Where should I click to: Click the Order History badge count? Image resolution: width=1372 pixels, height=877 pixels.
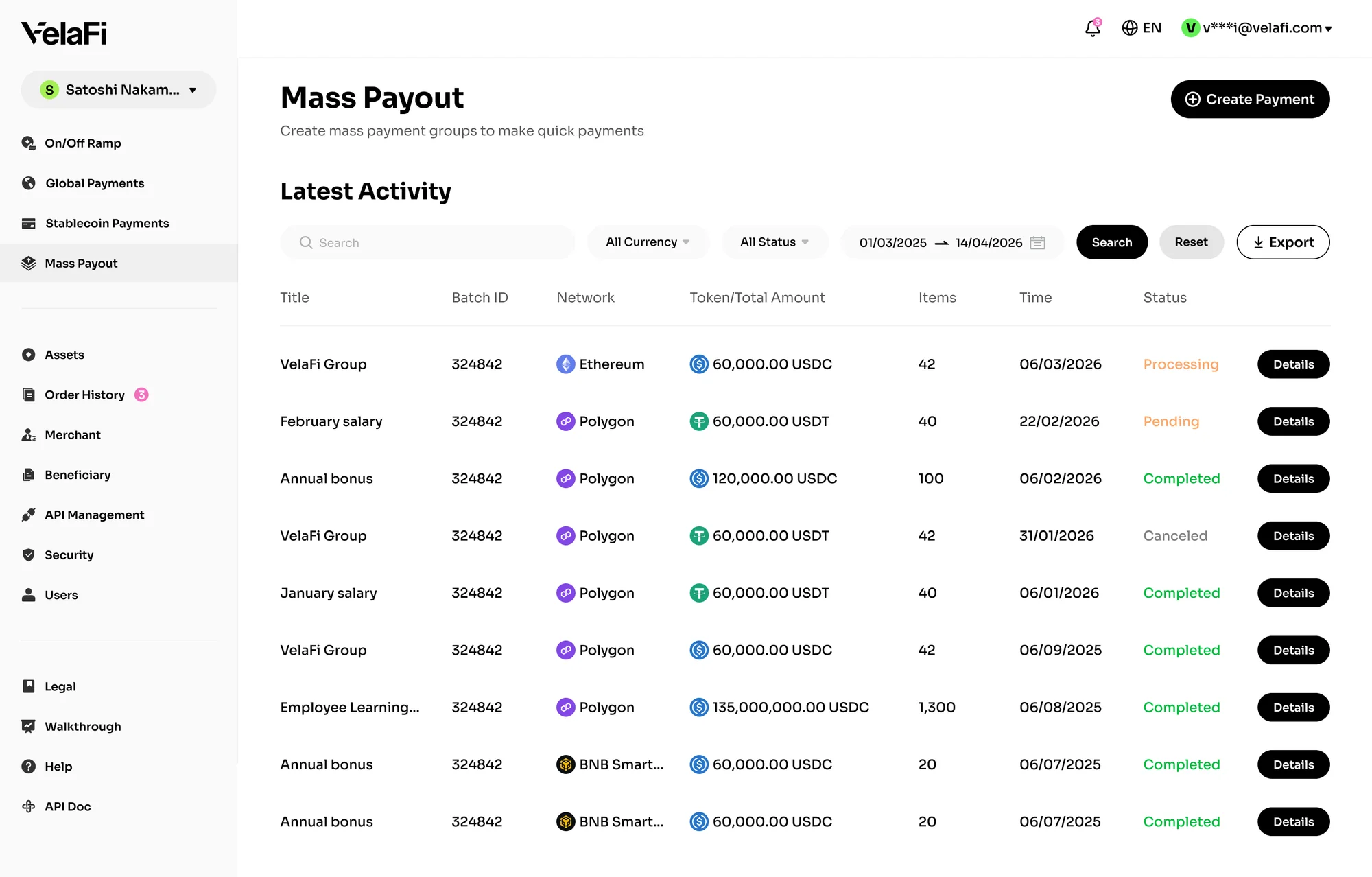point(141,395)
